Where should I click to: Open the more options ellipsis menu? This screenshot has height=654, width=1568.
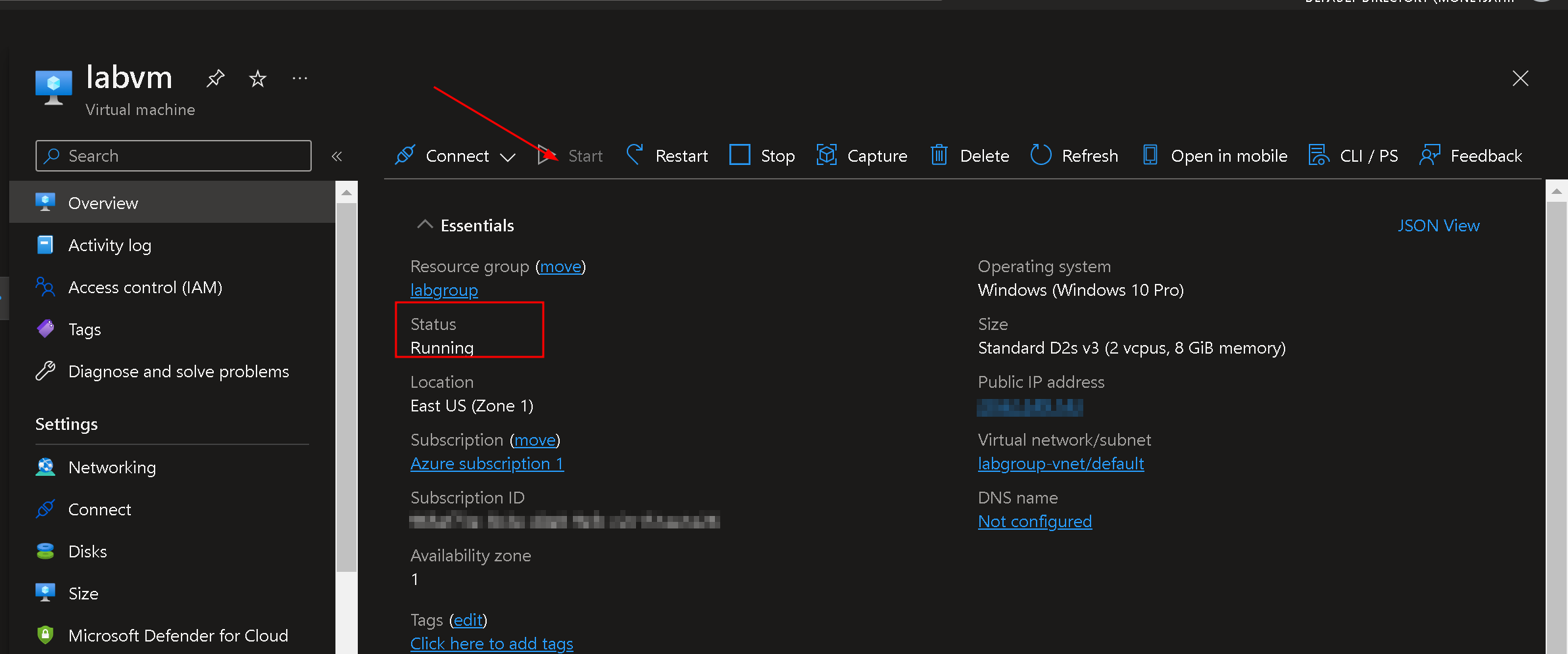(x=300, y=79)
